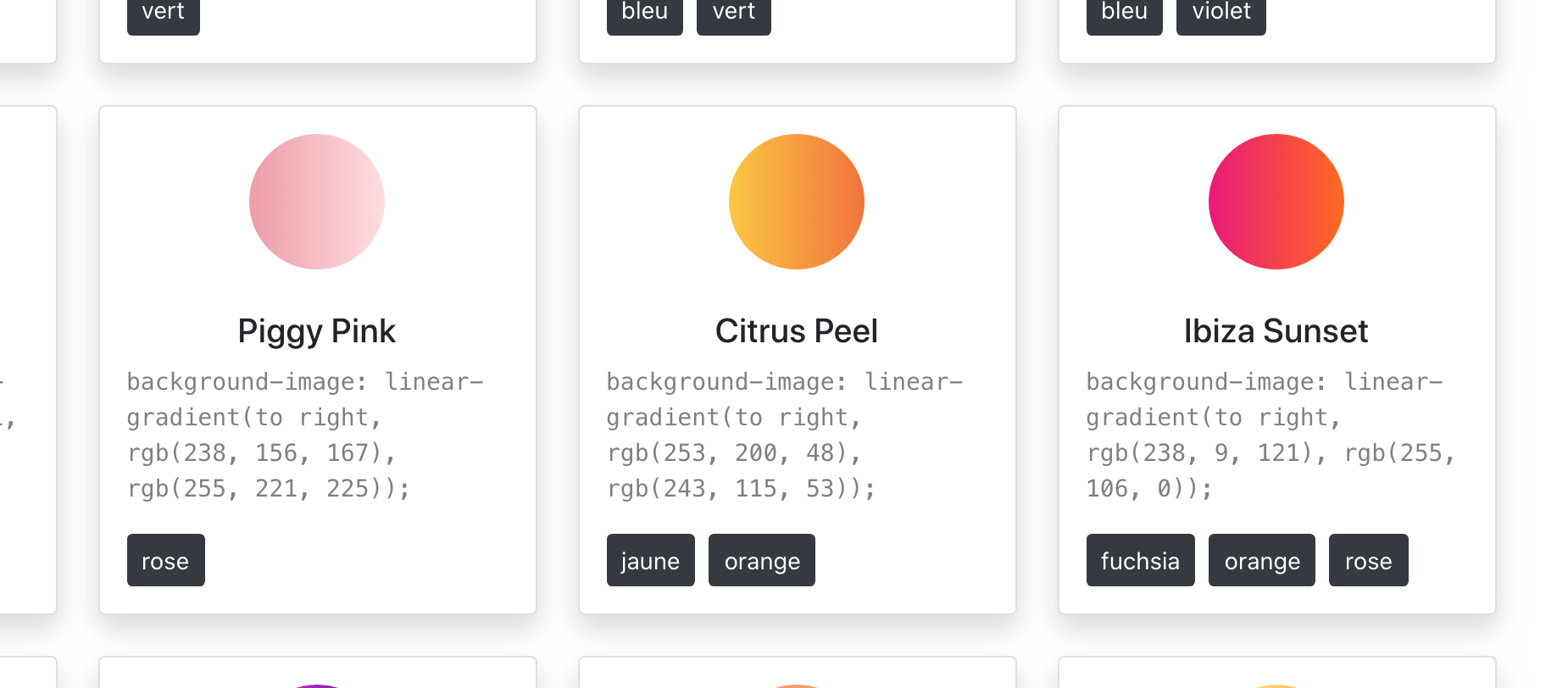Screen dimensions: 1568x688
Task: Click the Citrus Peel gradient circle
Action: coord(797,202)
